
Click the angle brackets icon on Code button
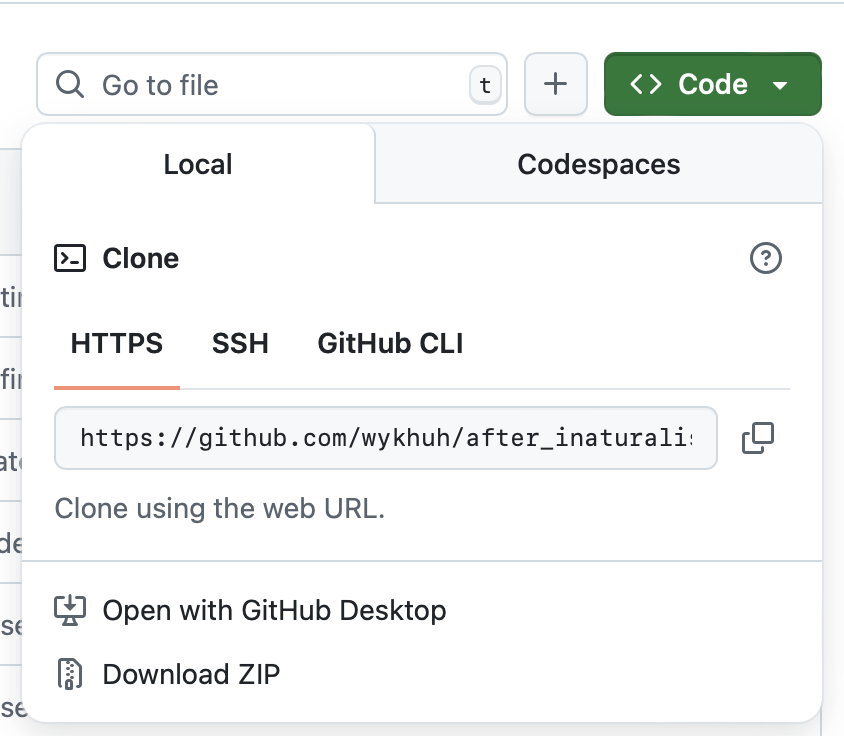tap(646, 85)
